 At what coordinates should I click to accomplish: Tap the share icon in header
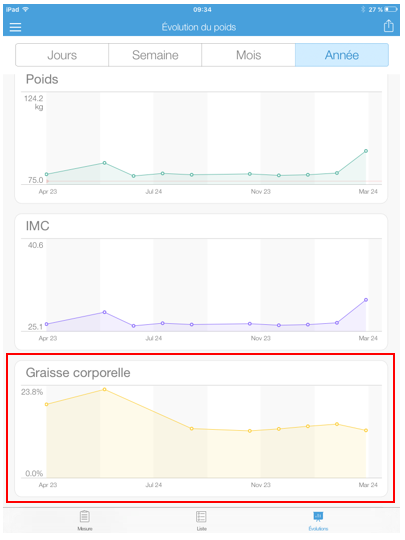[389, 26]
